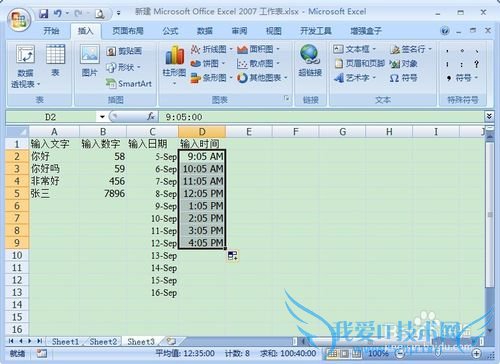
Task: Open the 视图 (View) ribbon tab
Action: [x=274, y=31]
